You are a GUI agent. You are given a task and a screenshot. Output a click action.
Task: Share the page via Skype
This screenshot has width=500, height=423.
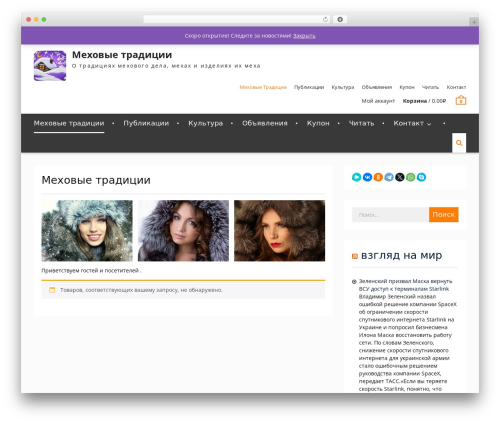pos(421,177)
